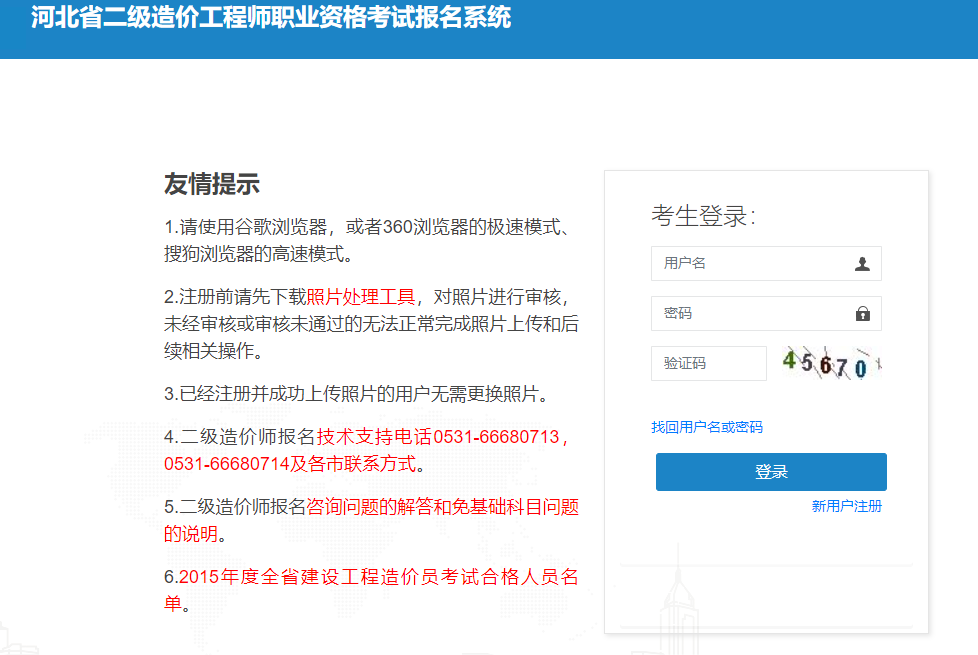Refresh the captcha image 45670
The height and width of the screenshot is (655, 978).
point(831,363)
